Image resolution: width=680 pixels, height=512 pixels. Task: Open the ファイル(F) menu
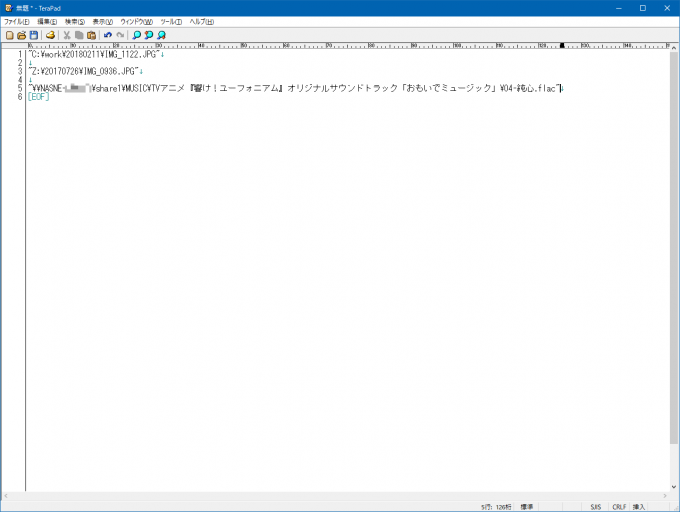click(17, 22)
